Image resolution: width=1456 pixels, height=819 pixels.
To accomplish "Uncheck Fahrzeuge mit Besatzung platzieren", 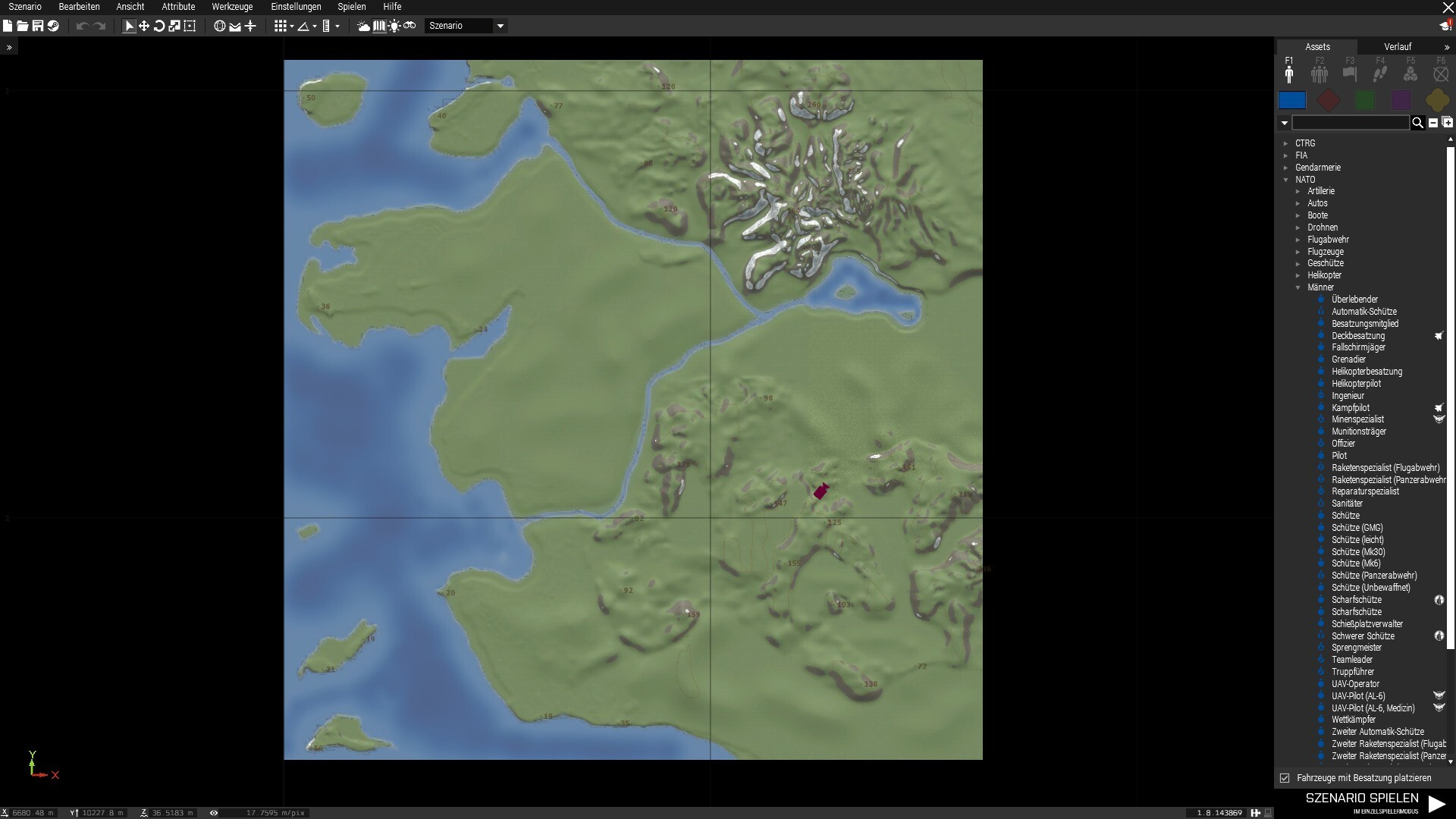I will [x=1285, y=778].
